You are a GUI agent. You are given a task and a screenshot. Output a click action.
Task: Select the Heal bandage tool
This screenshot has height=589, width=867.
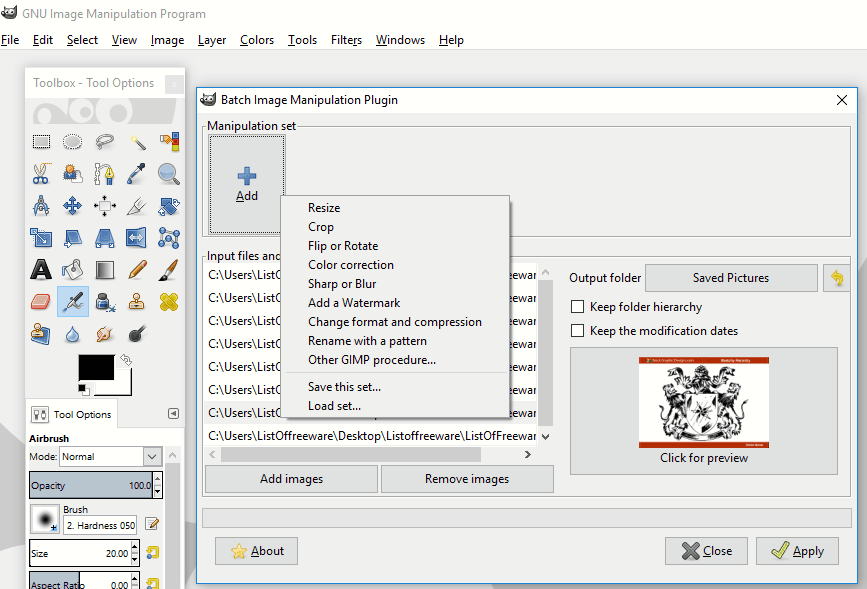pos(169,302)
